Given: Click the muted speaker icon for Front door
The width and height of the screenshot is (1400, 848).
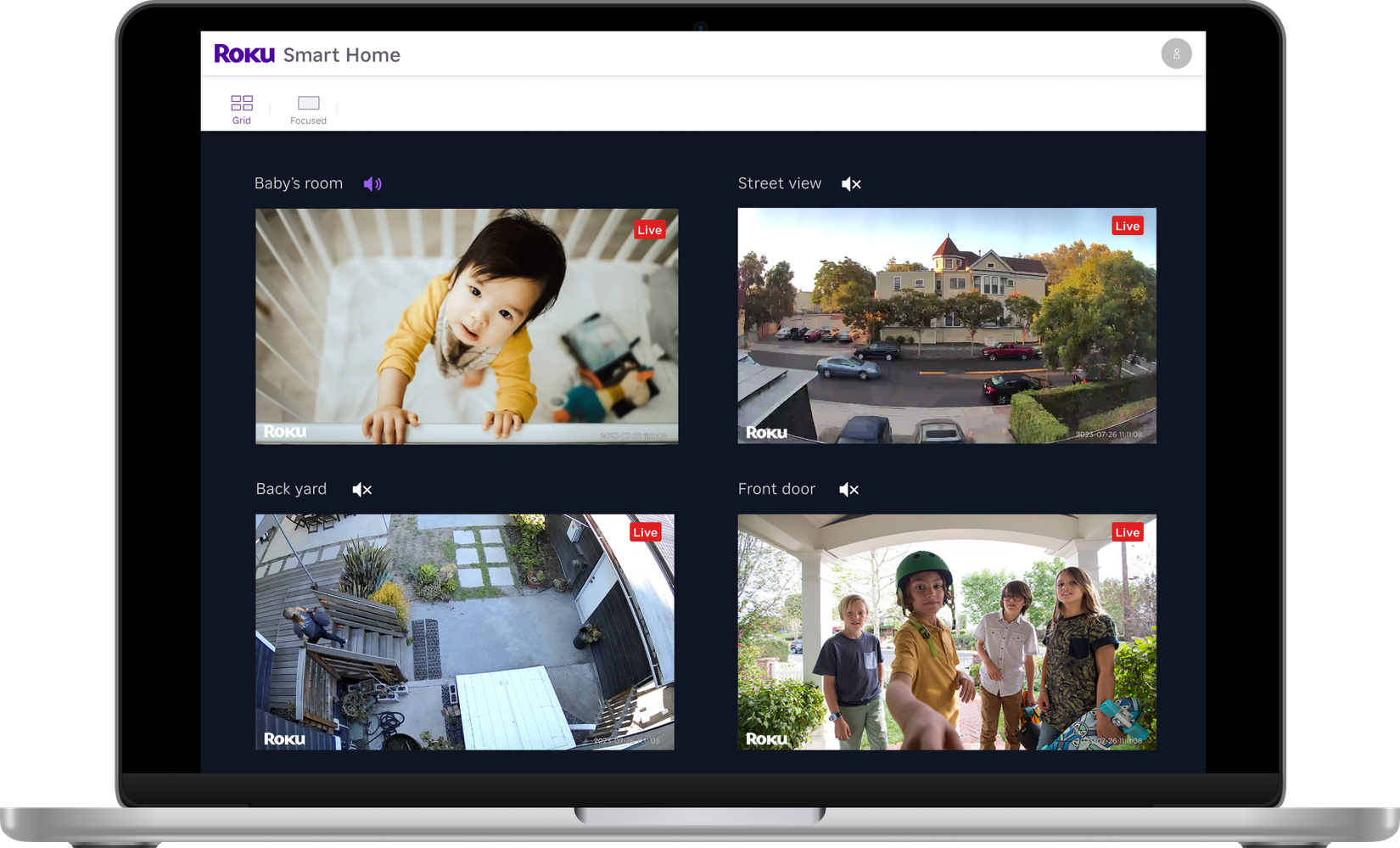Looking at the screenshot, I should (848, 489).
